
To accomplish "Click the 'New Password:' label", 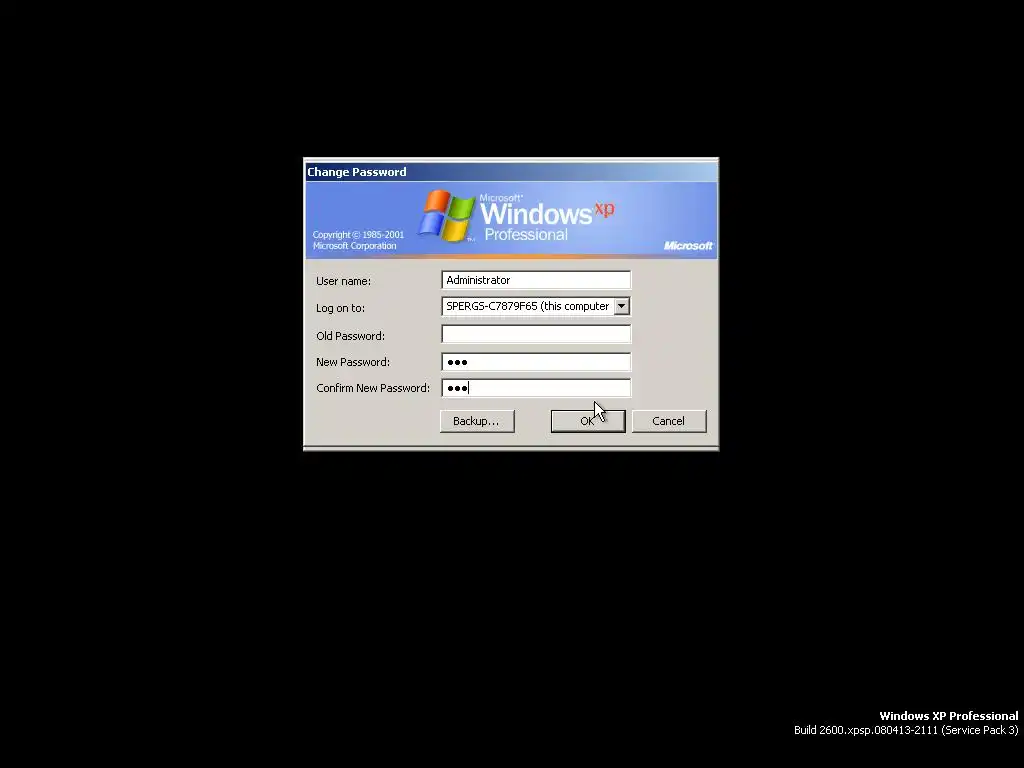I will (x=353, y=362).
